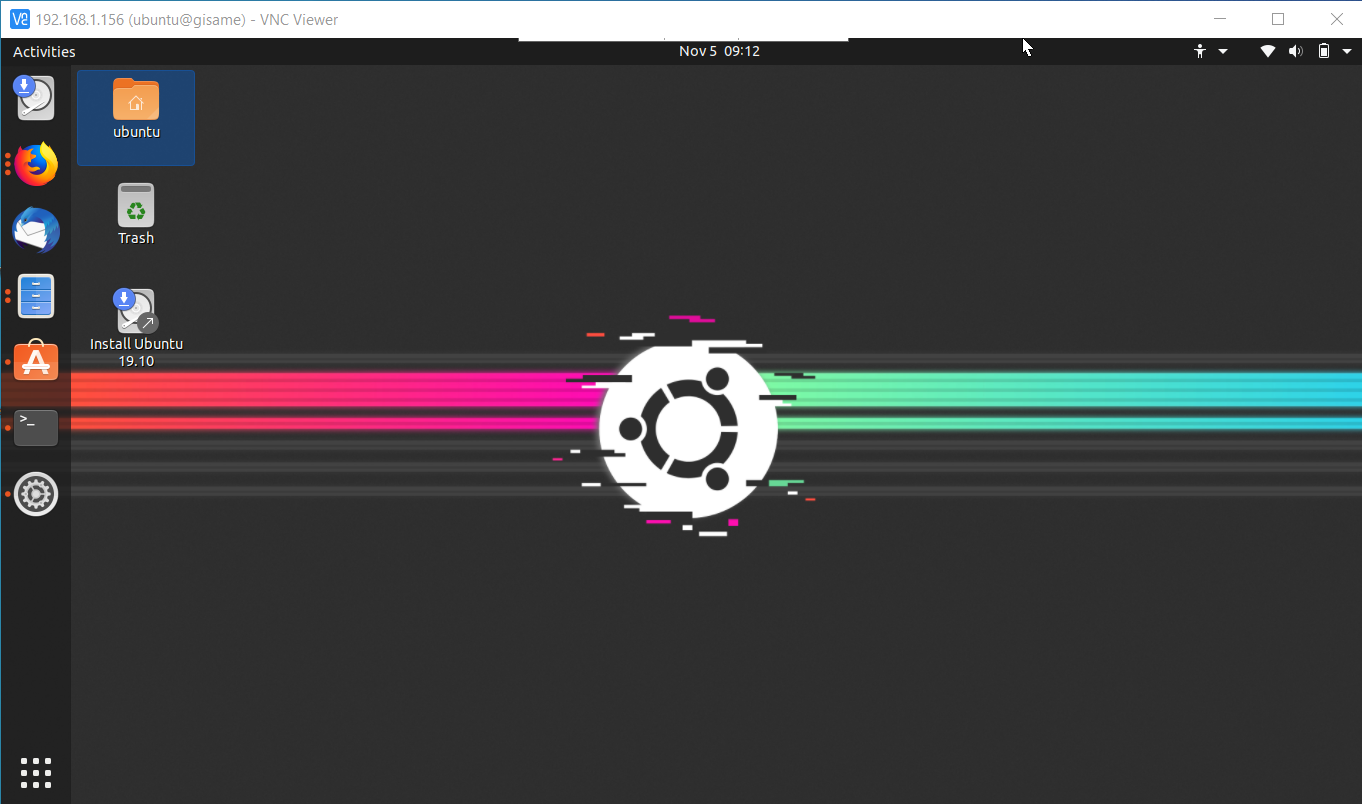The image size is (1362, 804).
Task: Open Terminal from the dock
Action: tap(36, 427)
